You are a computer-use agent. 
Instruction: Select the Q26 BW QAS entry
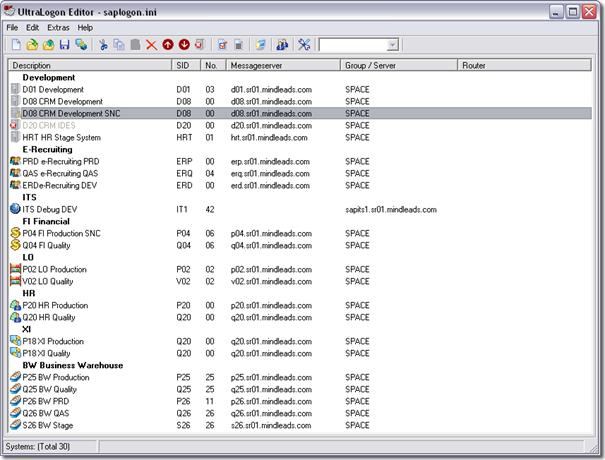tap(46, 413)
